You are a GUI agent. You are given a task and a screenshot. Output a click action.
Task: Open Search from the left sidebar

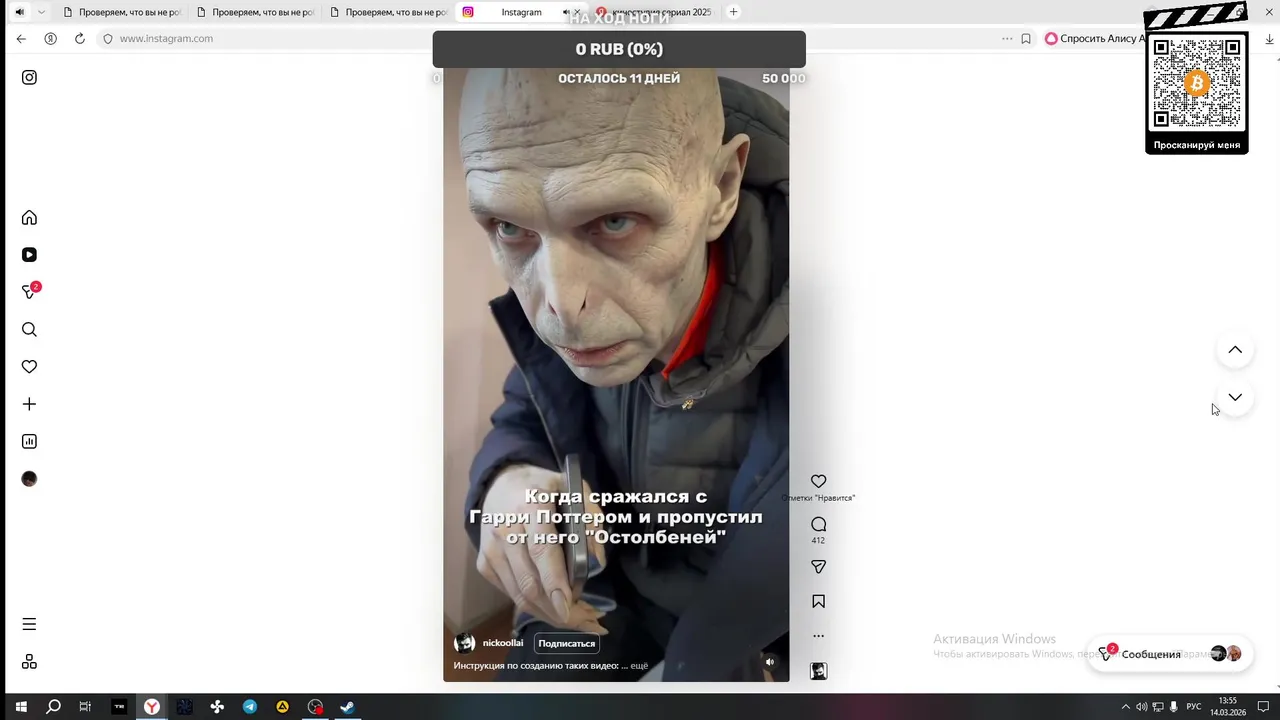coord(29,330)
